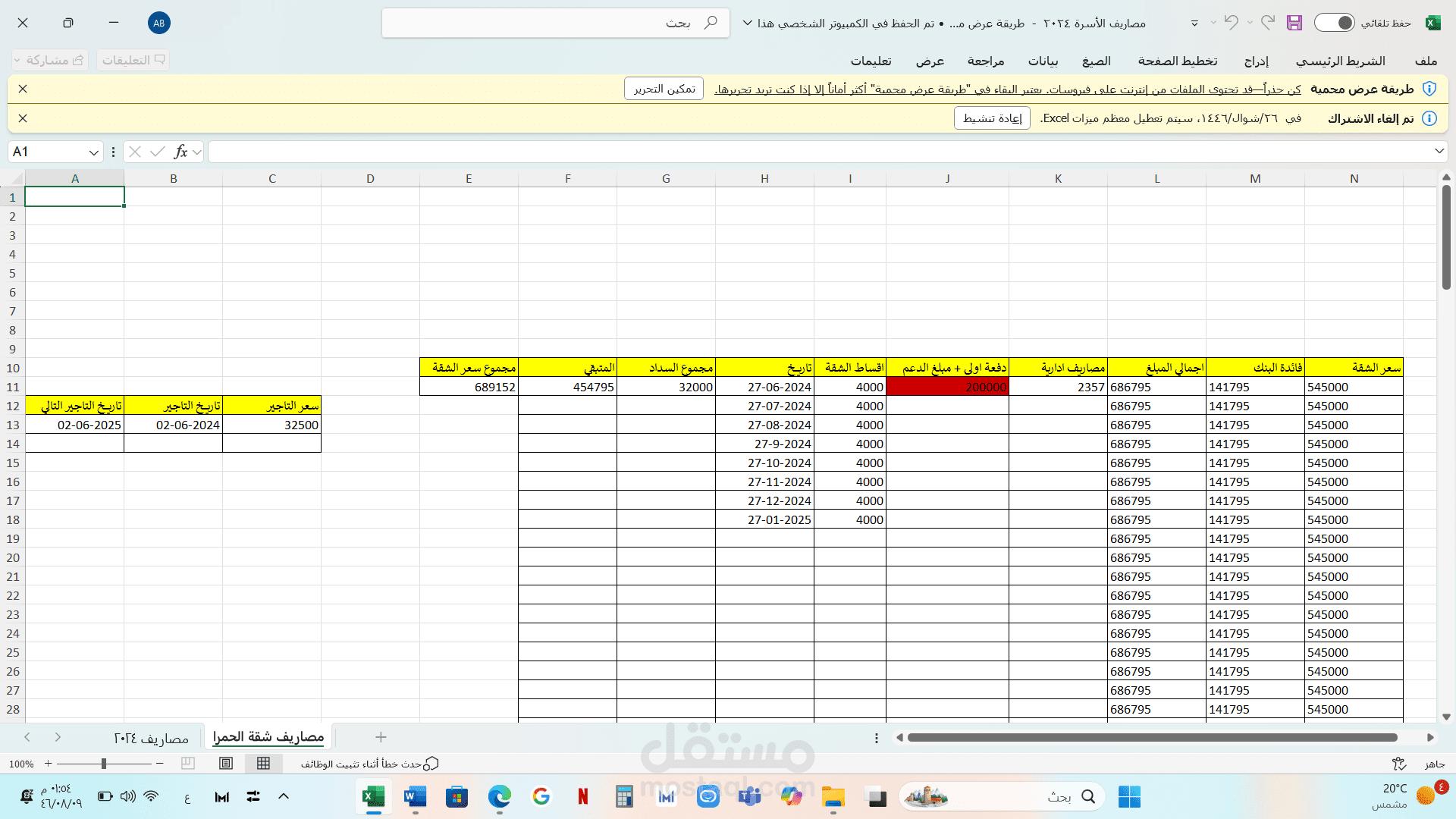Click the Insert Function fx icon
1456x819 pixels.
click(180, 152)
